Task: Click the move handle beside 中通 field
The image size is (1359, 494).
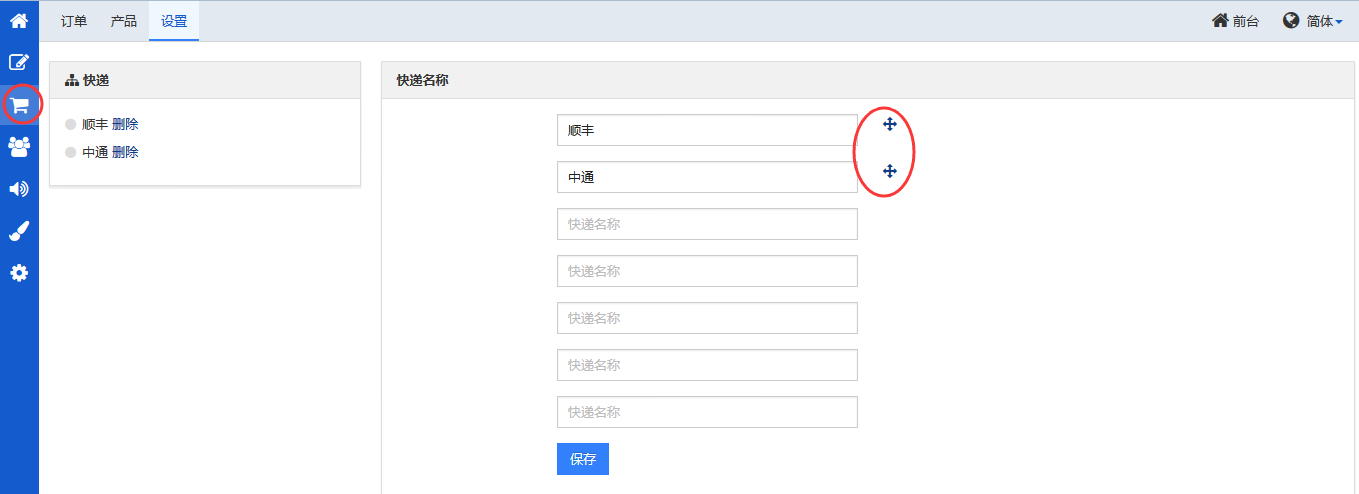Action: pyautogui.click(x=890, y=171)
